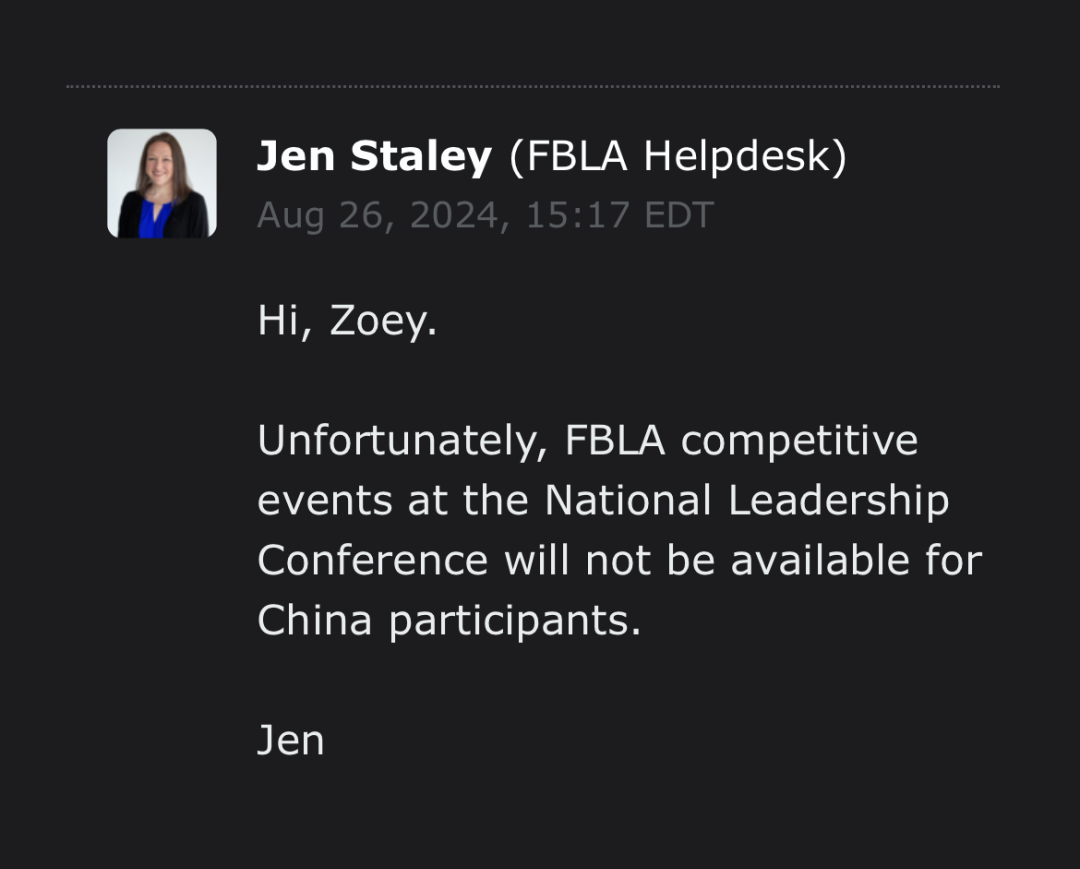This screenshot has height=869, width=1080.
Task: Click the word Leadership in the message
Action: click(x=838, y=500)
